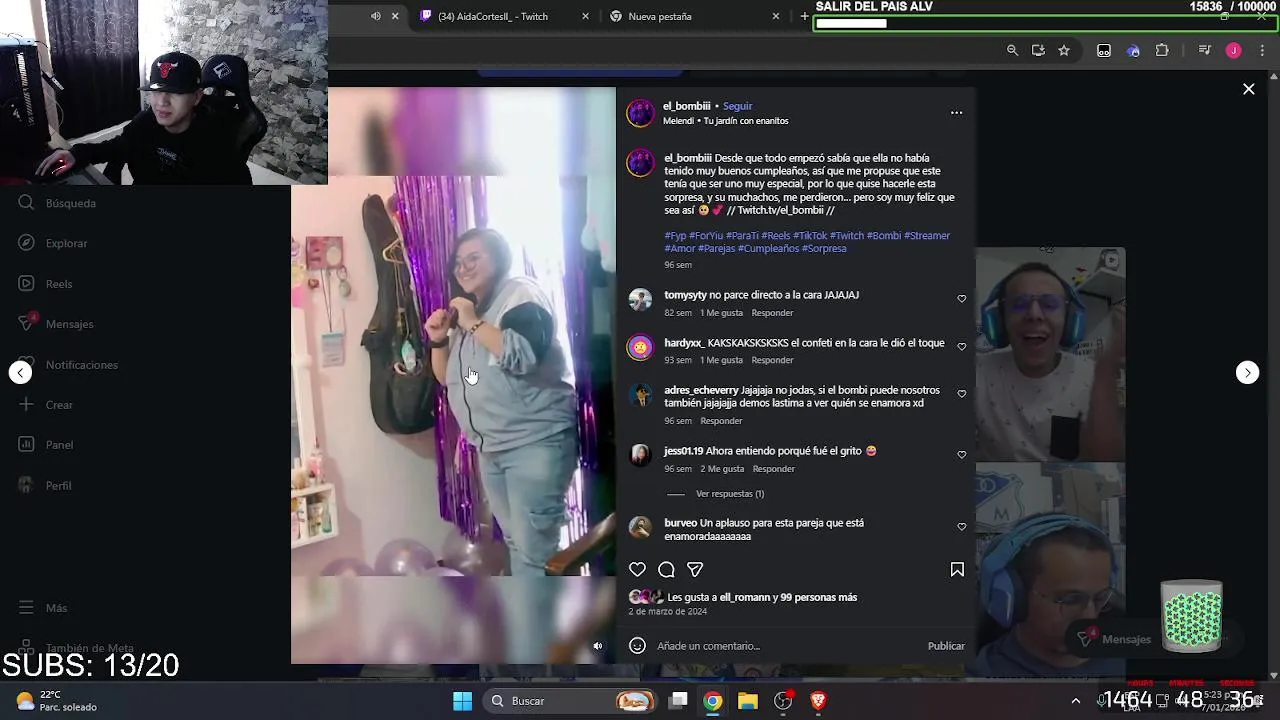
Task: Like the burveo comment
Action: 962,527
